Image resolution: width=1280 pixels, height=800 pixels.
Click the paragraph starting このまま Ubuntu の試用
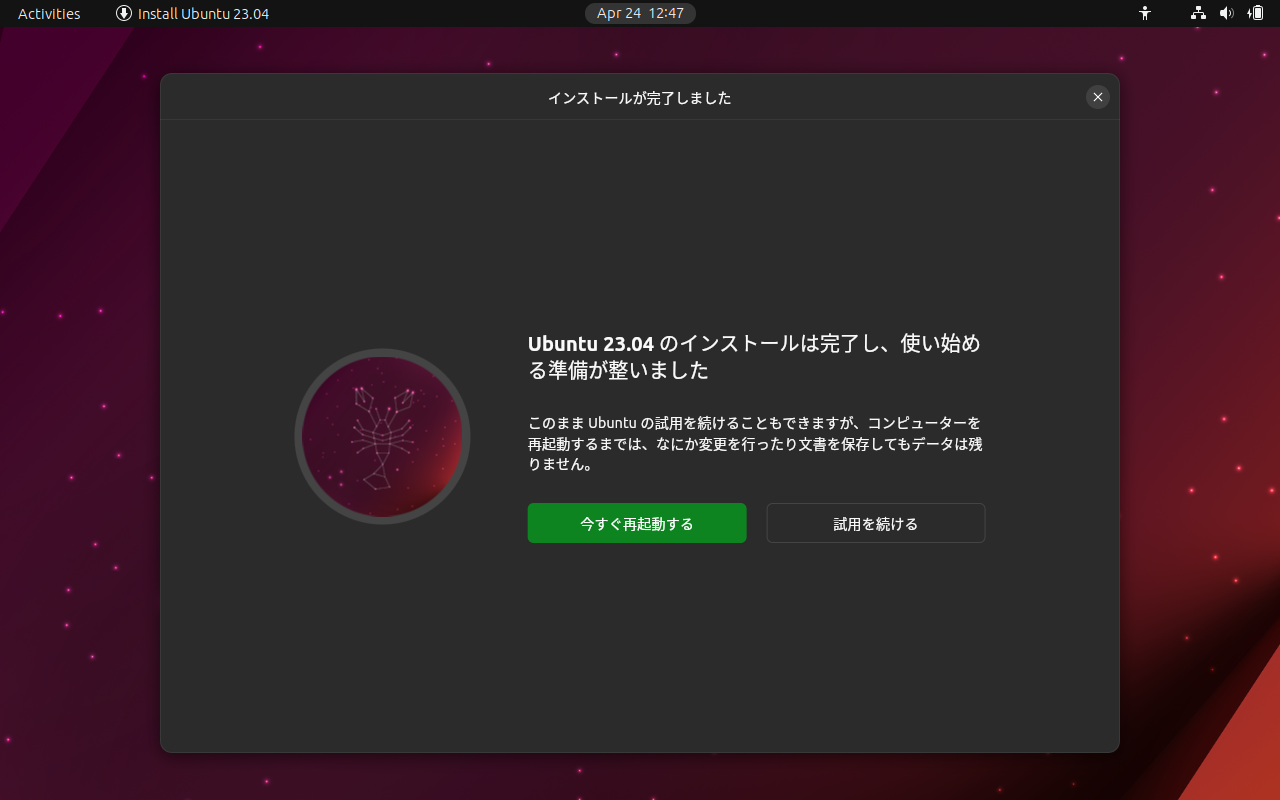(755, 443)
